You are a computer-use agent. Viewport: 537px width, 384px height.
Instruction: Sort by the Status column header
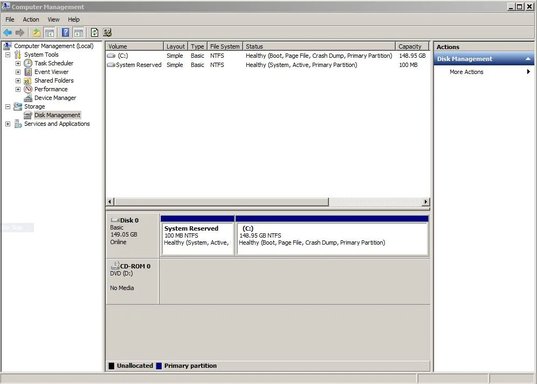pos(319,46)
